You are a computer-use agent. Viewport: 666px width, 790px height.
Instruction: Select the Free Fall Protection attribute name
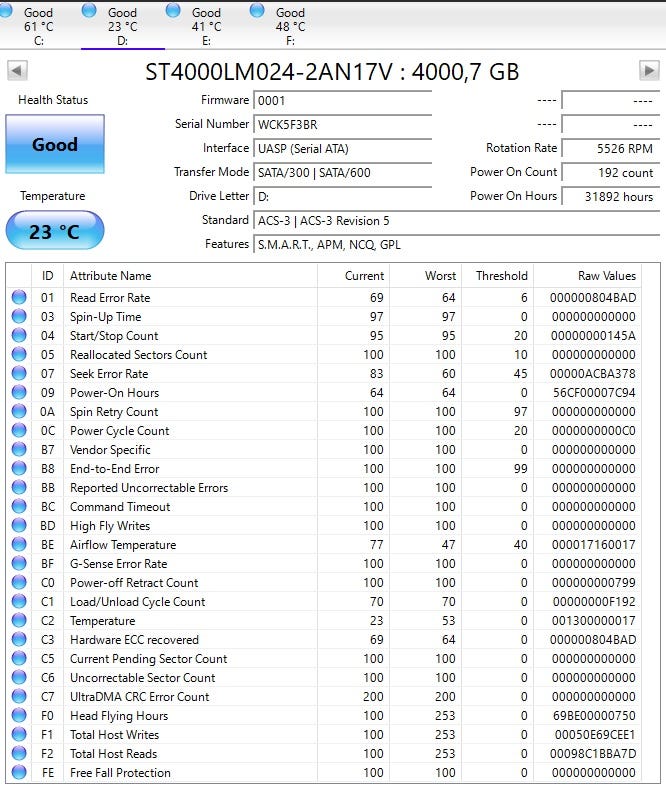coord(120,773)
